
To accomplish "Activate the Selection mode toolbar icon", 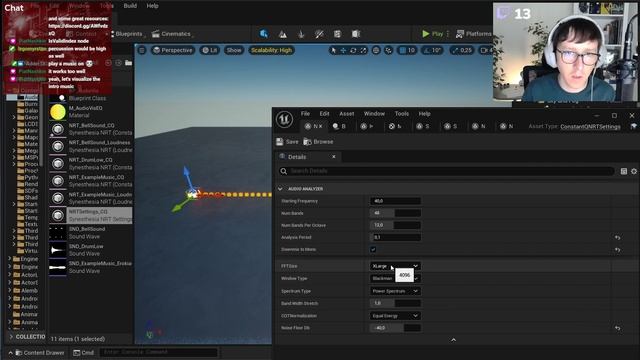I will coord(264,34).
